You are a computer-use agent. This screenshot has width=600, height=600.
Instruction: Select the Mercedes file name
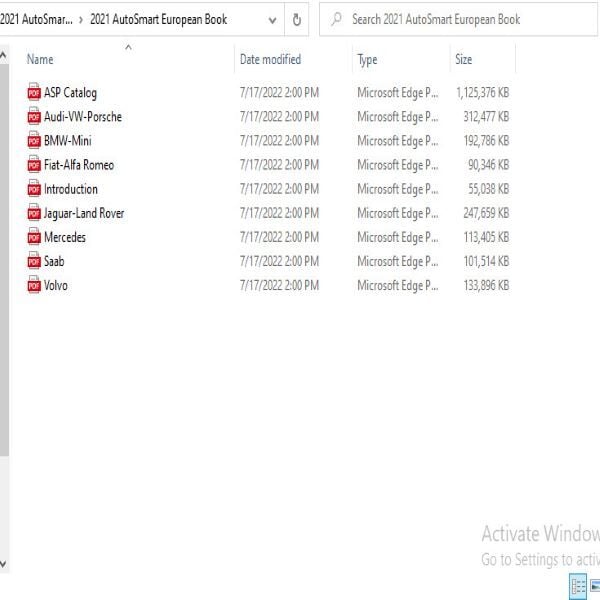[x=65, y=237]
